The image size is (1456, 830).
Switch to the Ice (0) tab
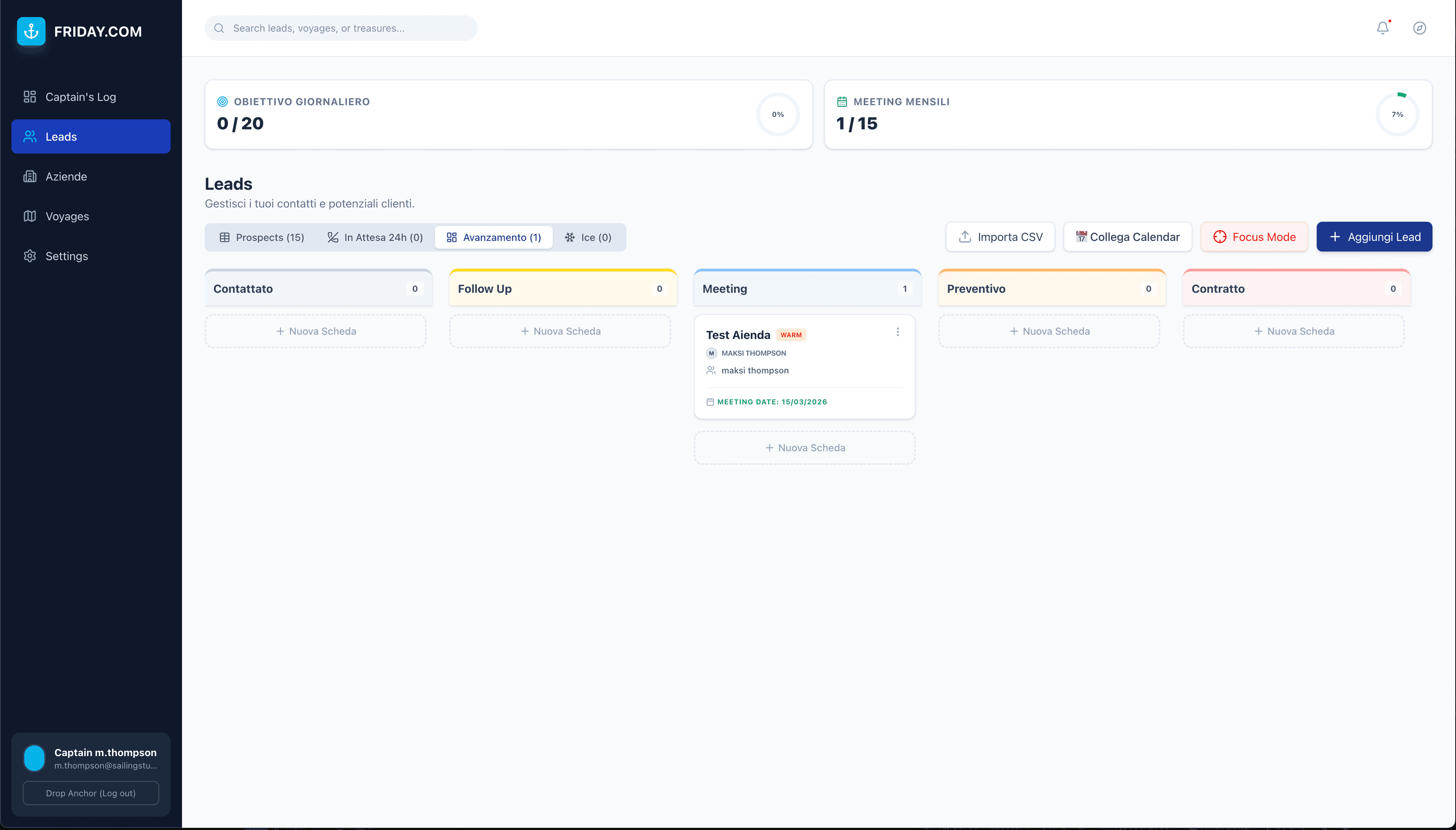tap(588, 237)
